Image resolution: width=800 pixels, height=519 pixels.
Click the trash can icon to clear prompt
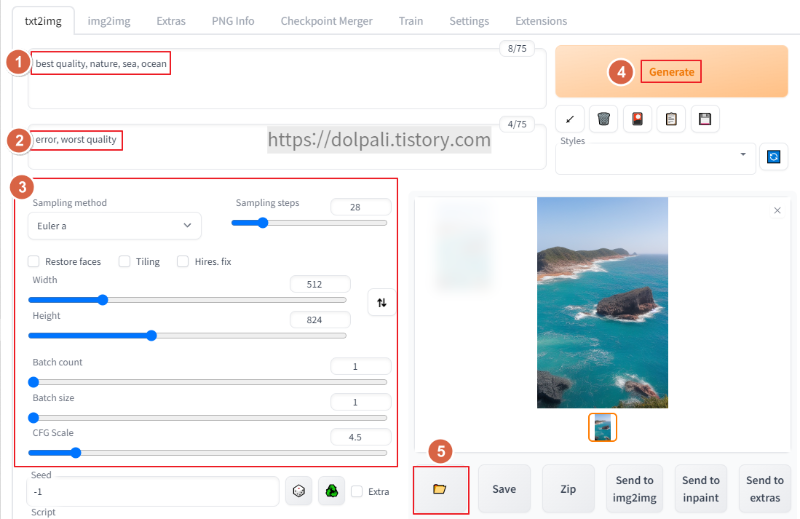[603, 119]
